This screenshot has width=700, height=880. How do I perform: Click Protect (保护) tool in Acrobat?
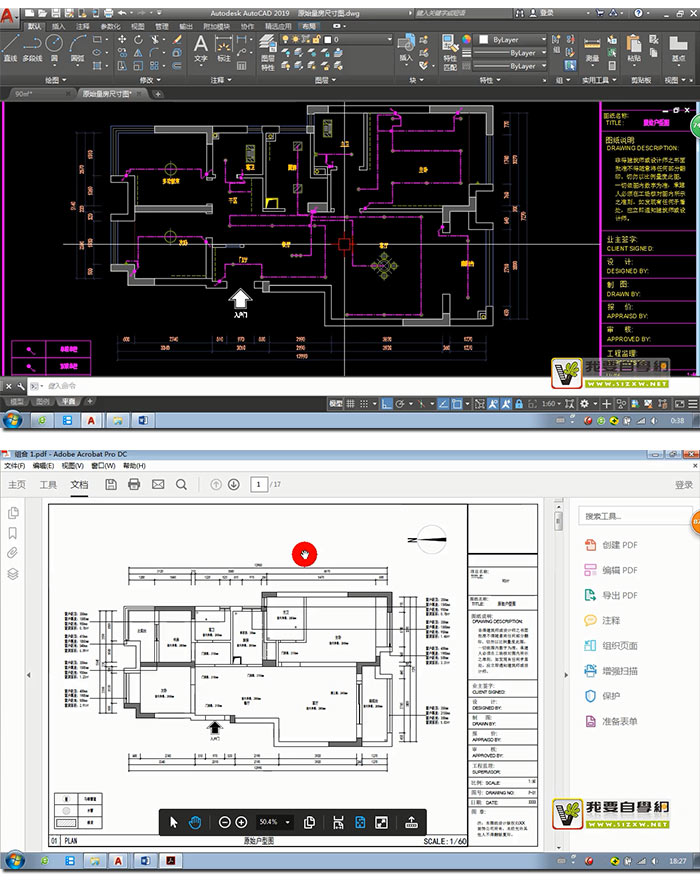coord(603,696)
